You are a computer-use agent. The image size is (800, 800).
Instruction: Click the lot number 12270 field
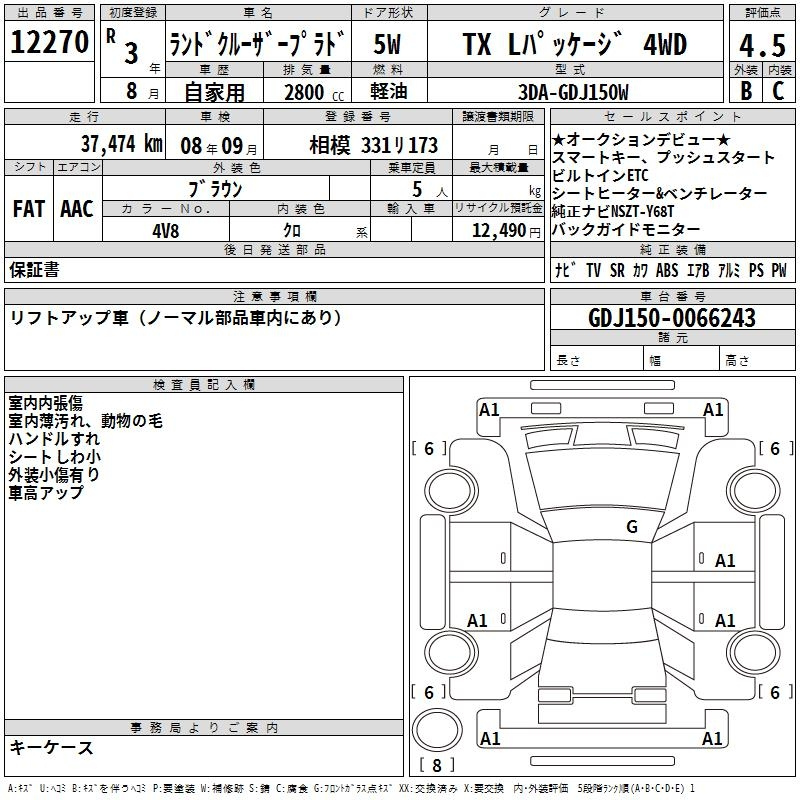(x=49, y=42)
